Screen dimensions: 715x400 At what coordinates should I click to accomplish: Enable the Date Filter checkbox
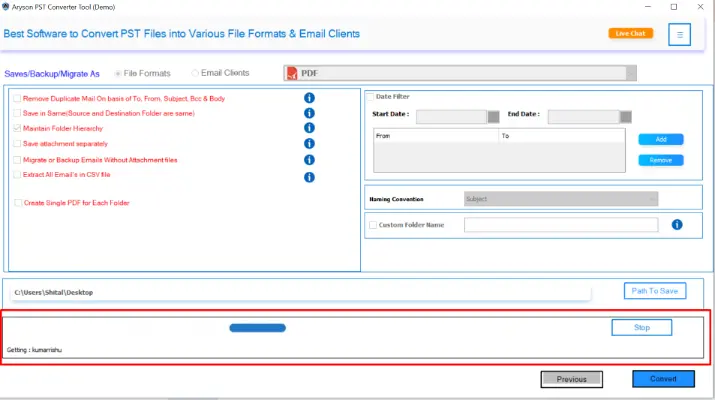(x=370, y=97)
